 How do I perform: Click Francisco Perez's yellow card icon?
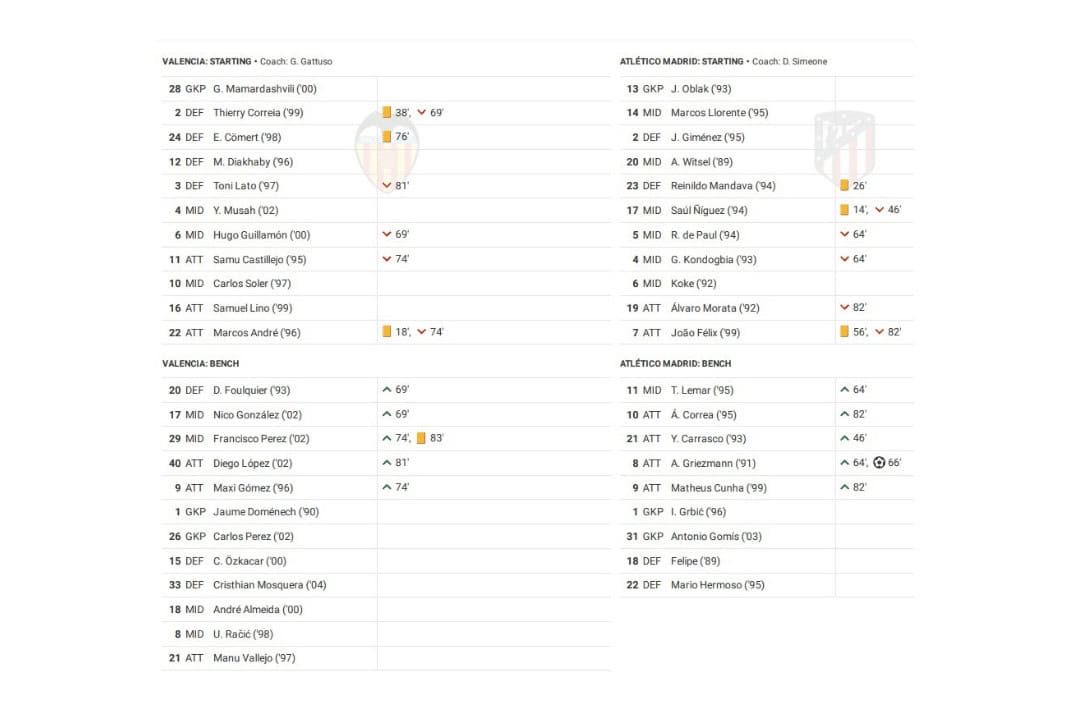421,439
